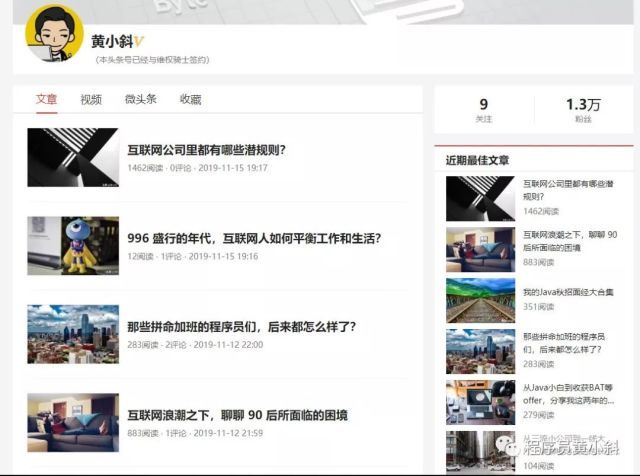Open article 那些拼命加班的程序员们 in main list
The image size is (640, 476).
242,327
